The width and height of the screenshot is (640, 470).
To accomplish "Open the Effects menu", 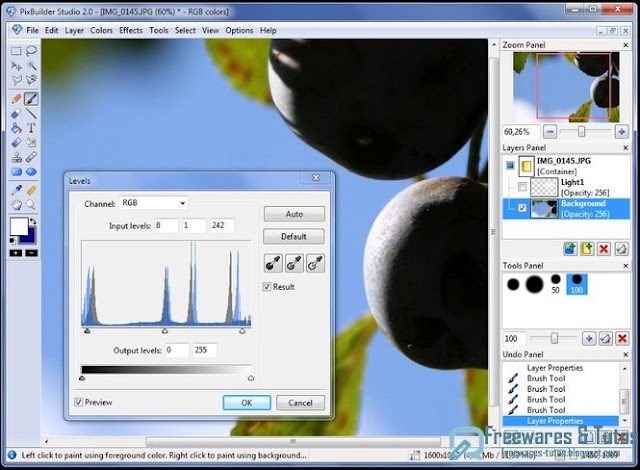I will pyautogui.click(x=131, y=31).
